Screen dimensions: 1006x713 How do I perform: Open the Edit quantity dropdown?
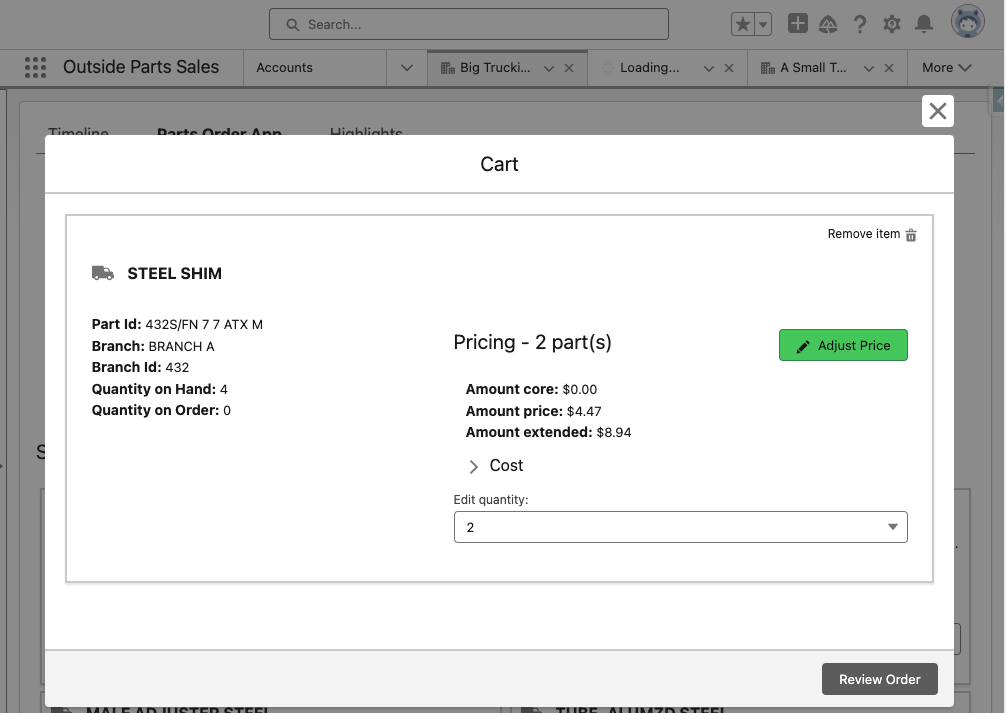point(681,527)
